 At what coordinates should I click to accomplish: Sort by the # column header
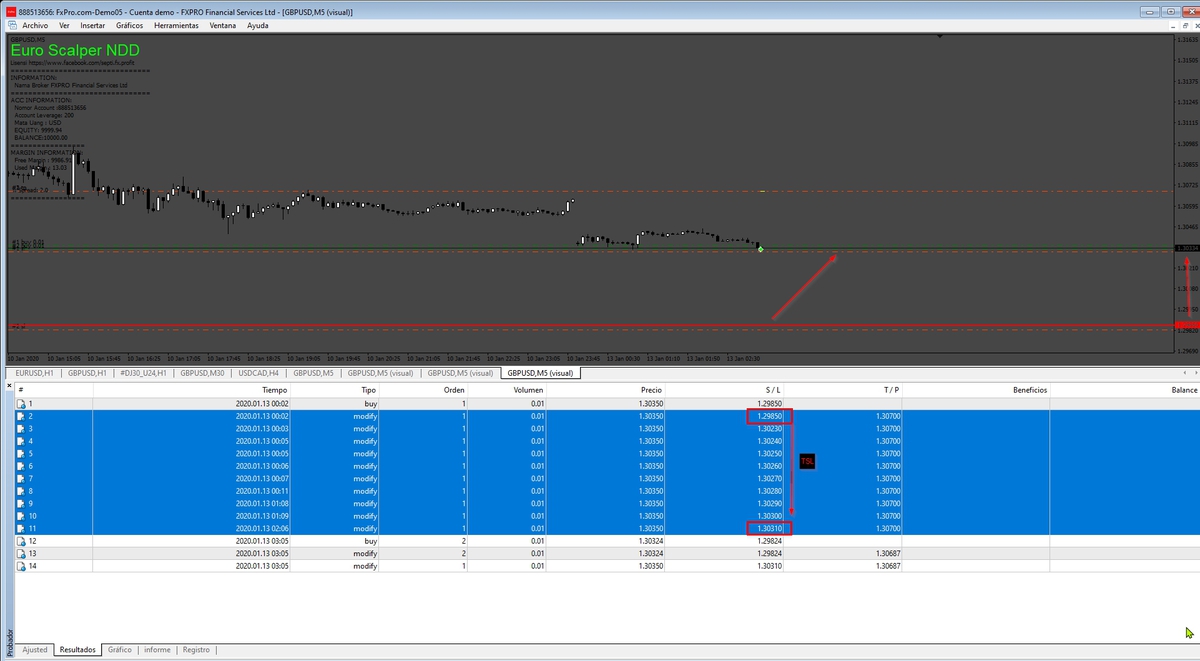click(x=54, y=390)
